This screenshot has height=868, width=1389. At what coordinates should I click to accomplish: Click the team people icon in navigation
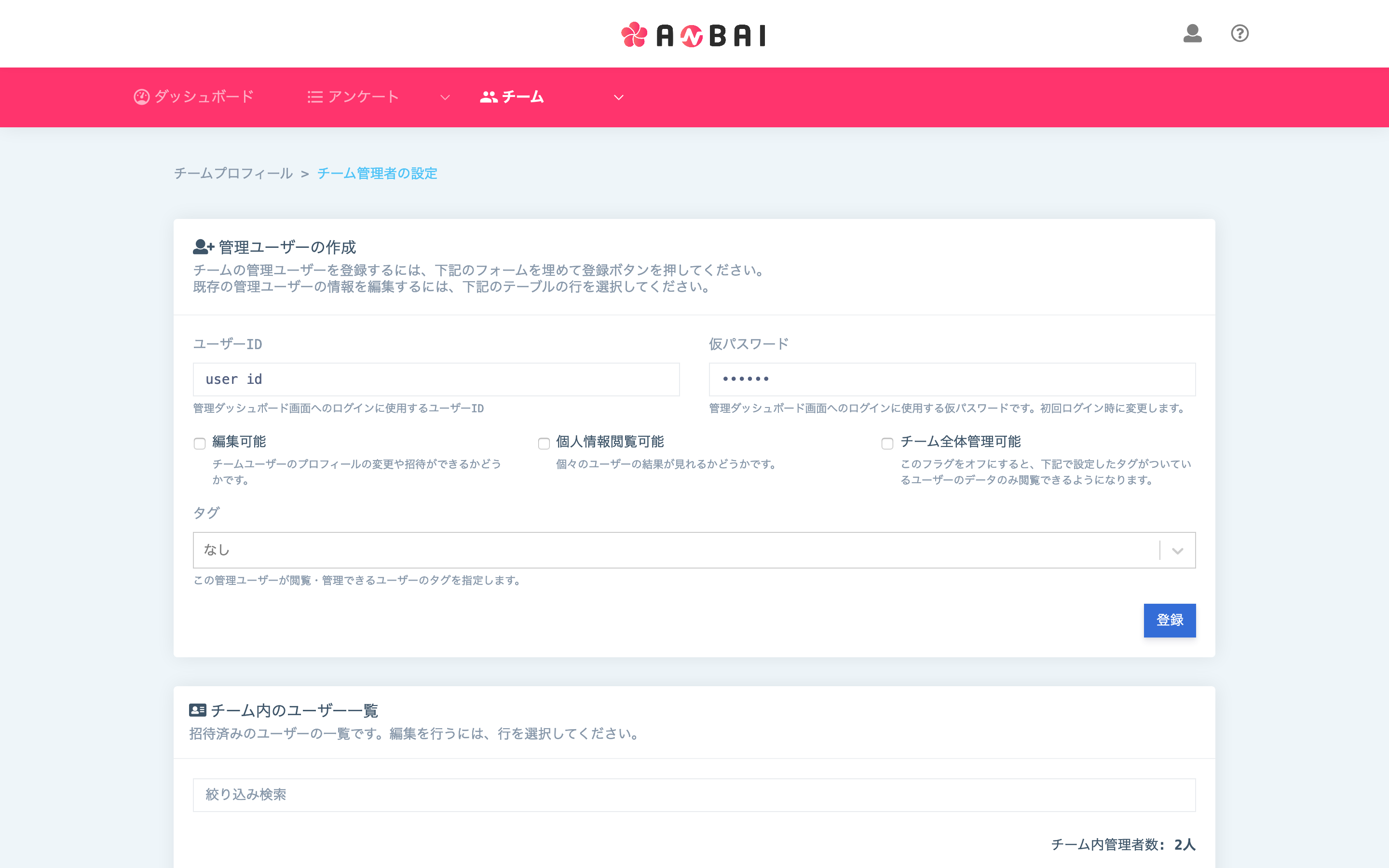(489, 96)
